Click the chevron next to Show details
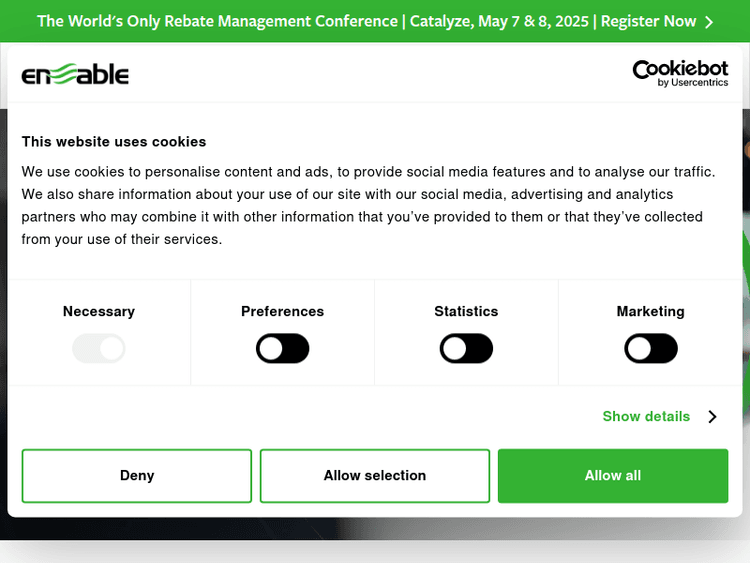 coord(712,417)
